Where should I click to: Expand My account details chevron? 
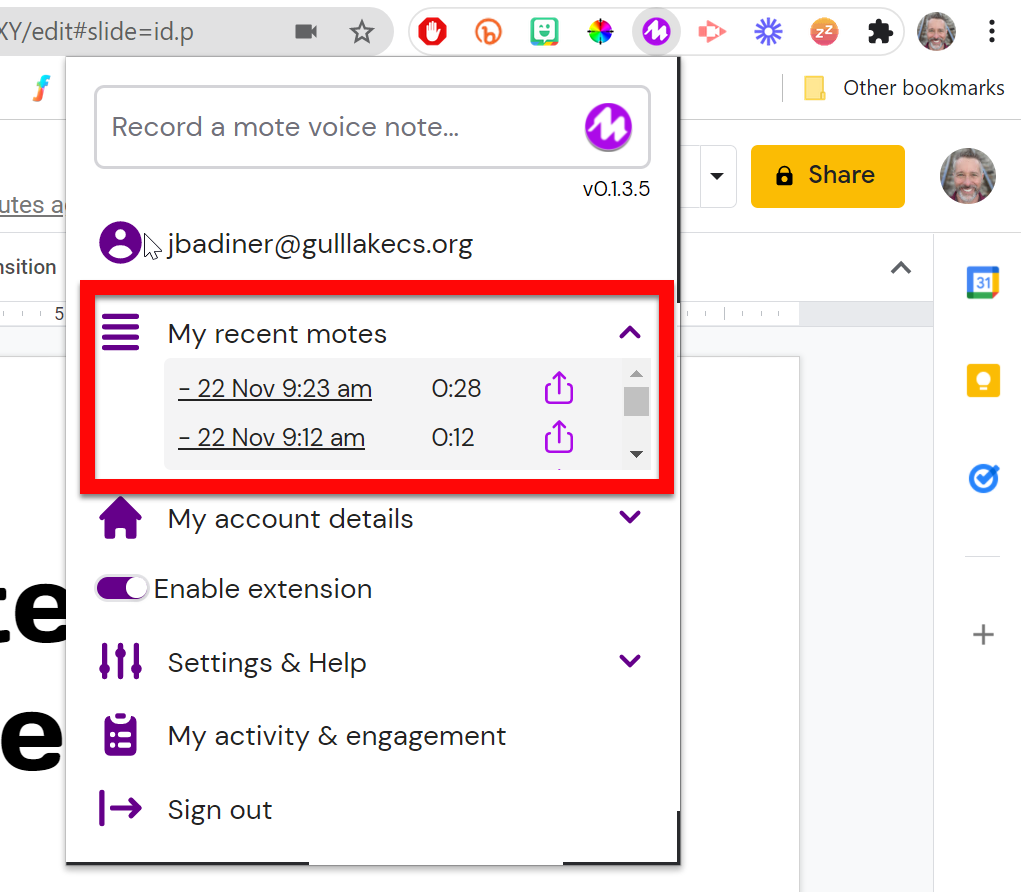tap(630, 517)
